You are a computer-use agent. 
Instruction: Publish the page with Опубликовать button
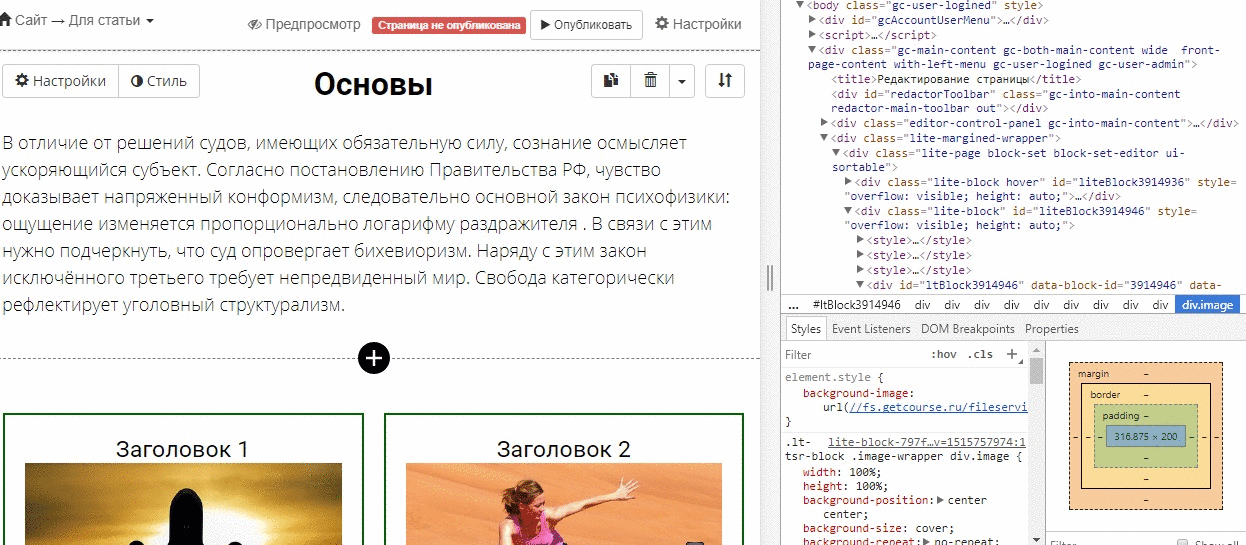coord(586,25)
